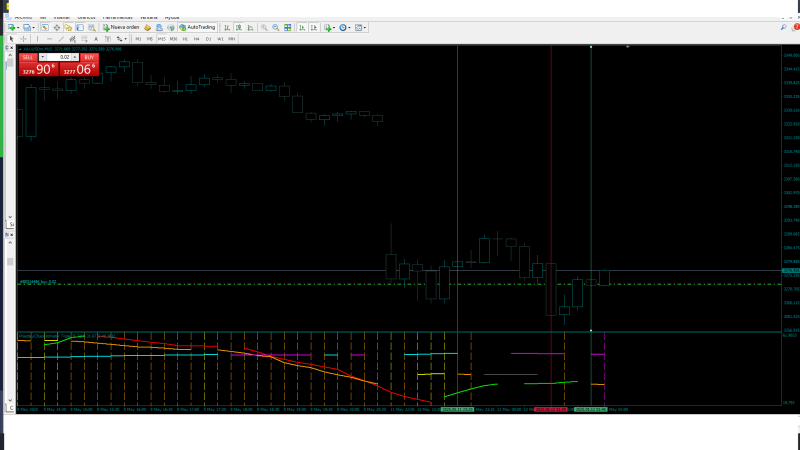Switch timeframe to MN
Image resolution: width=800 pixels, height=450 pixels.
[x=232, y=39]
